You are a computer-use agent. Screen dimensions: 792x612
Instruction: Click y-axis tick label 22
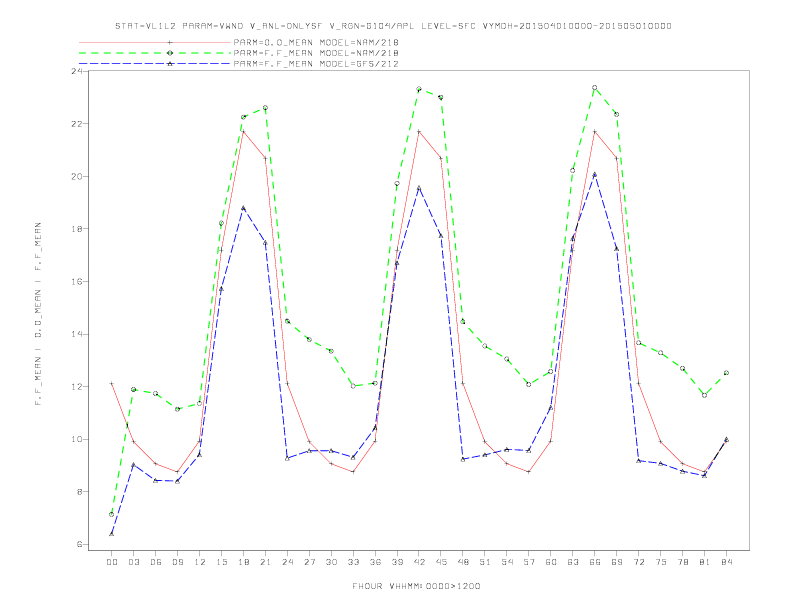pyautogui.click(x=77, y=124)
